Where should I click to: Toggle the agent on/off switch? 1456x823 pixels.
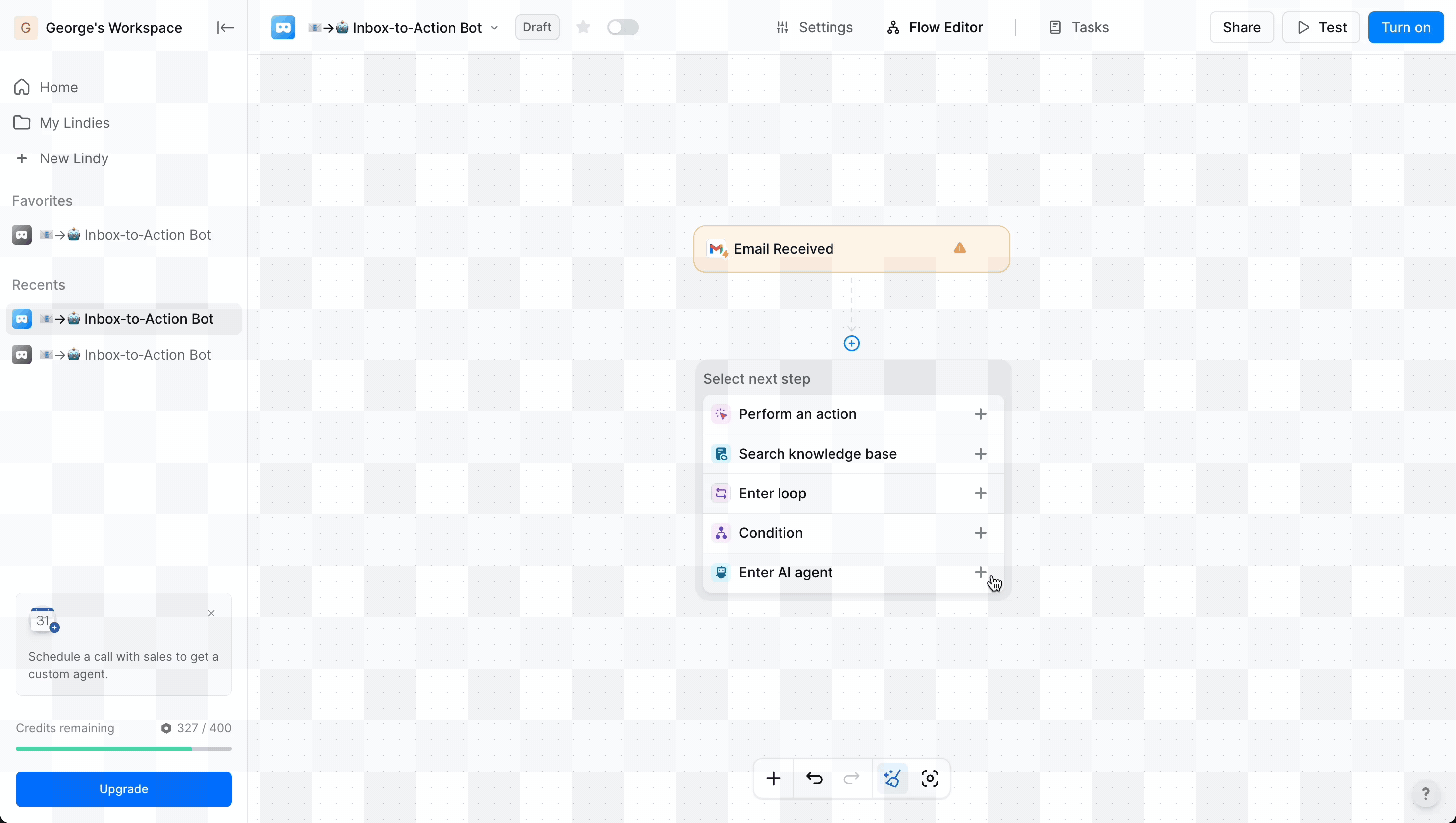[x=623, y=27]
